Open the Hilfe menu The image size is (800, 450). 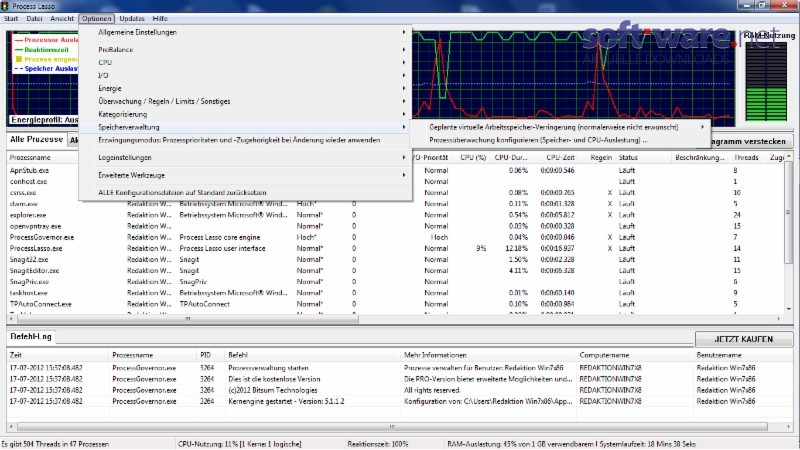(160, 18)
